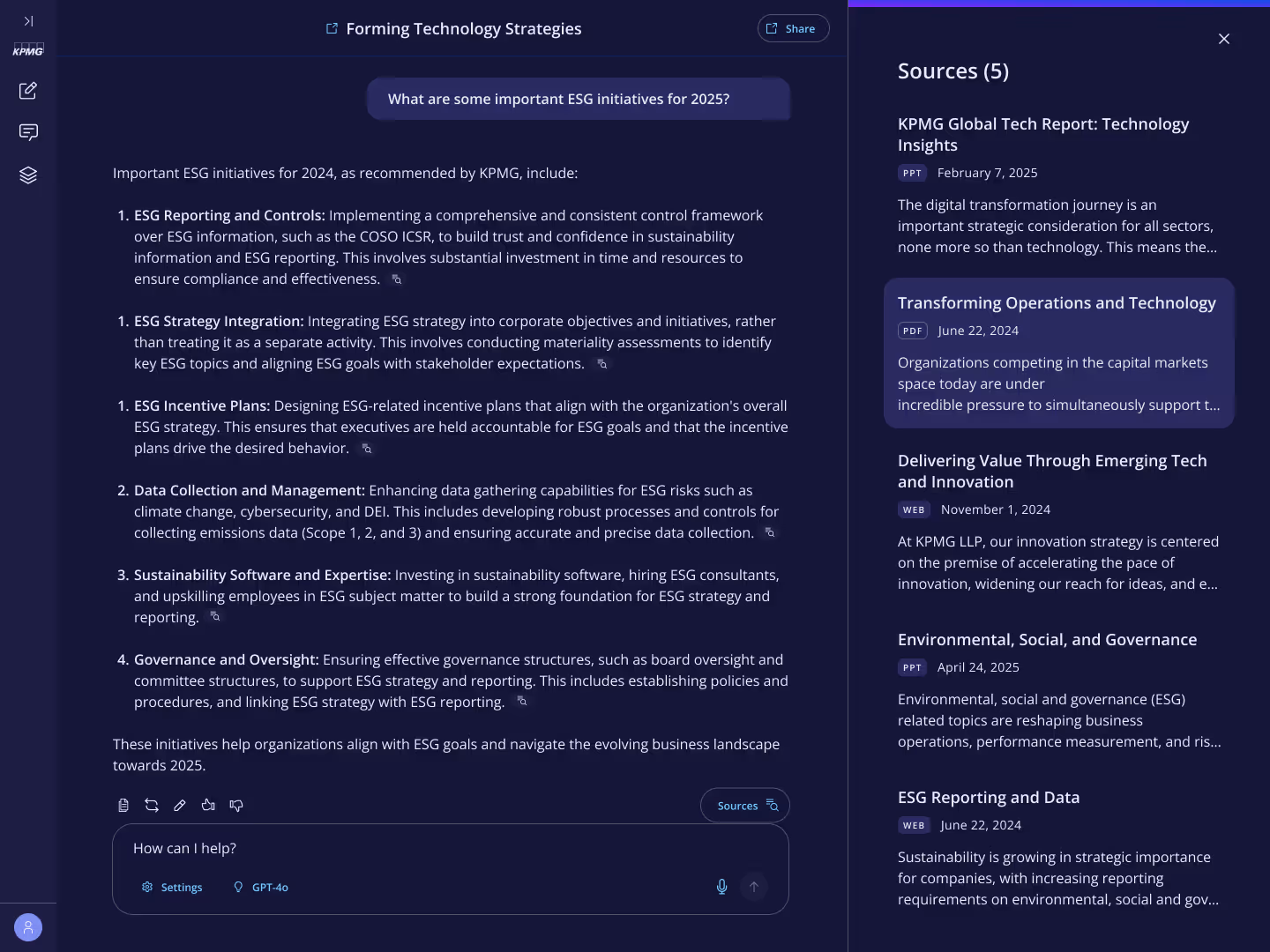Click the 'Data Collection and Management:' bold heading
This screenshot has width=1270, height=952.
(x=250, y=490)
